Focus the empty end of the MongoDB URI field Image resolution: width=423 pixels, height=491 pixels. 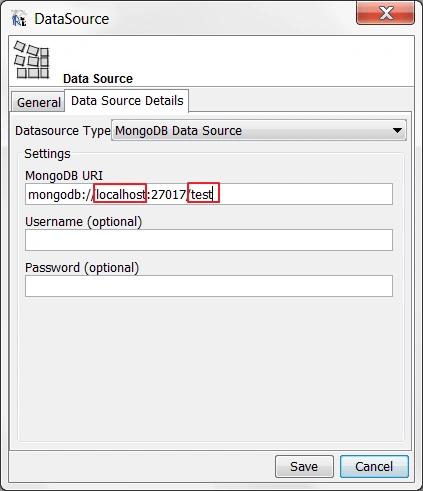click(x=305, y=194)
